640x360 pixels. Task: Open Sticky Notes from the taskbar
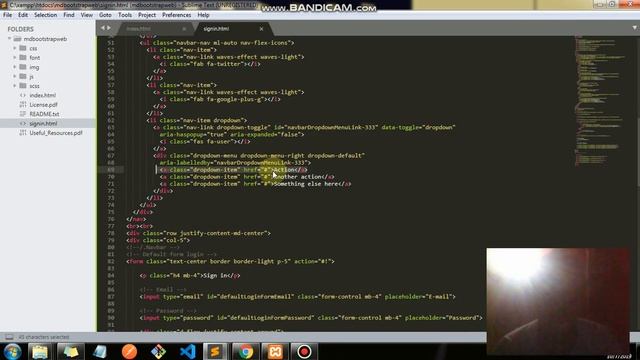click(x=70, y=351)
